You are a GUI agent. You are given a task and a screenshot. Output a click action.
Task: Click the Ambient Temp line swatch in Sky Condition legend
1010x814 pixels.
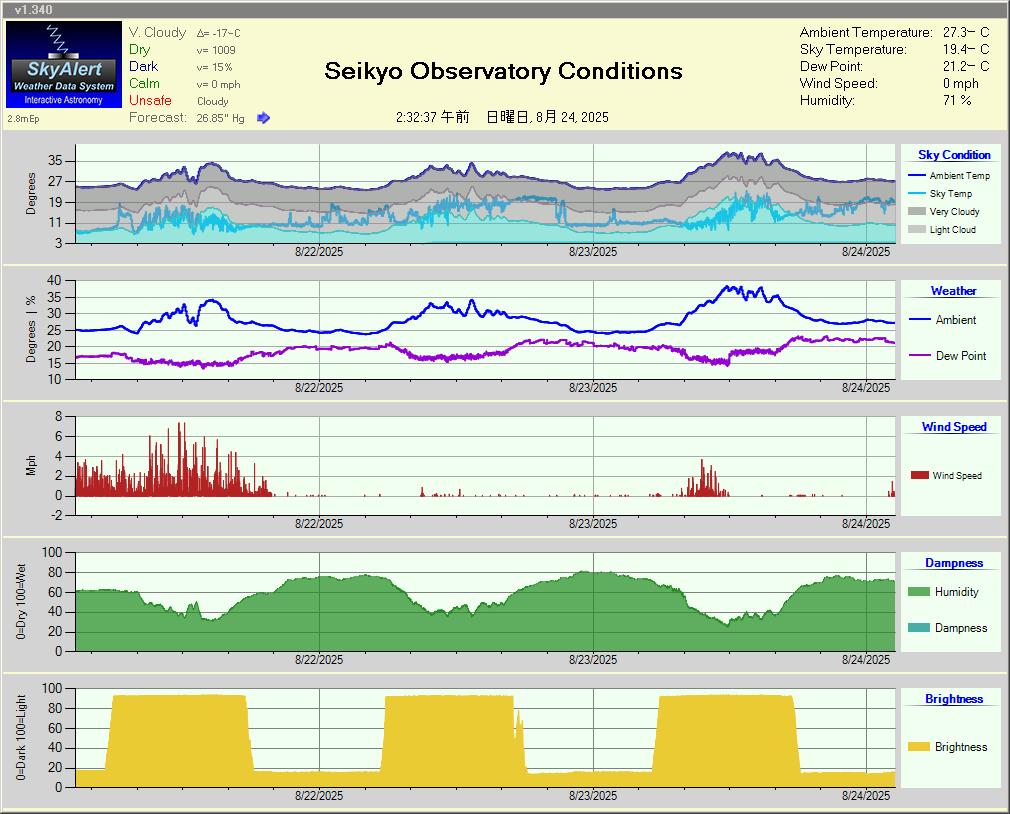(916, 175)
